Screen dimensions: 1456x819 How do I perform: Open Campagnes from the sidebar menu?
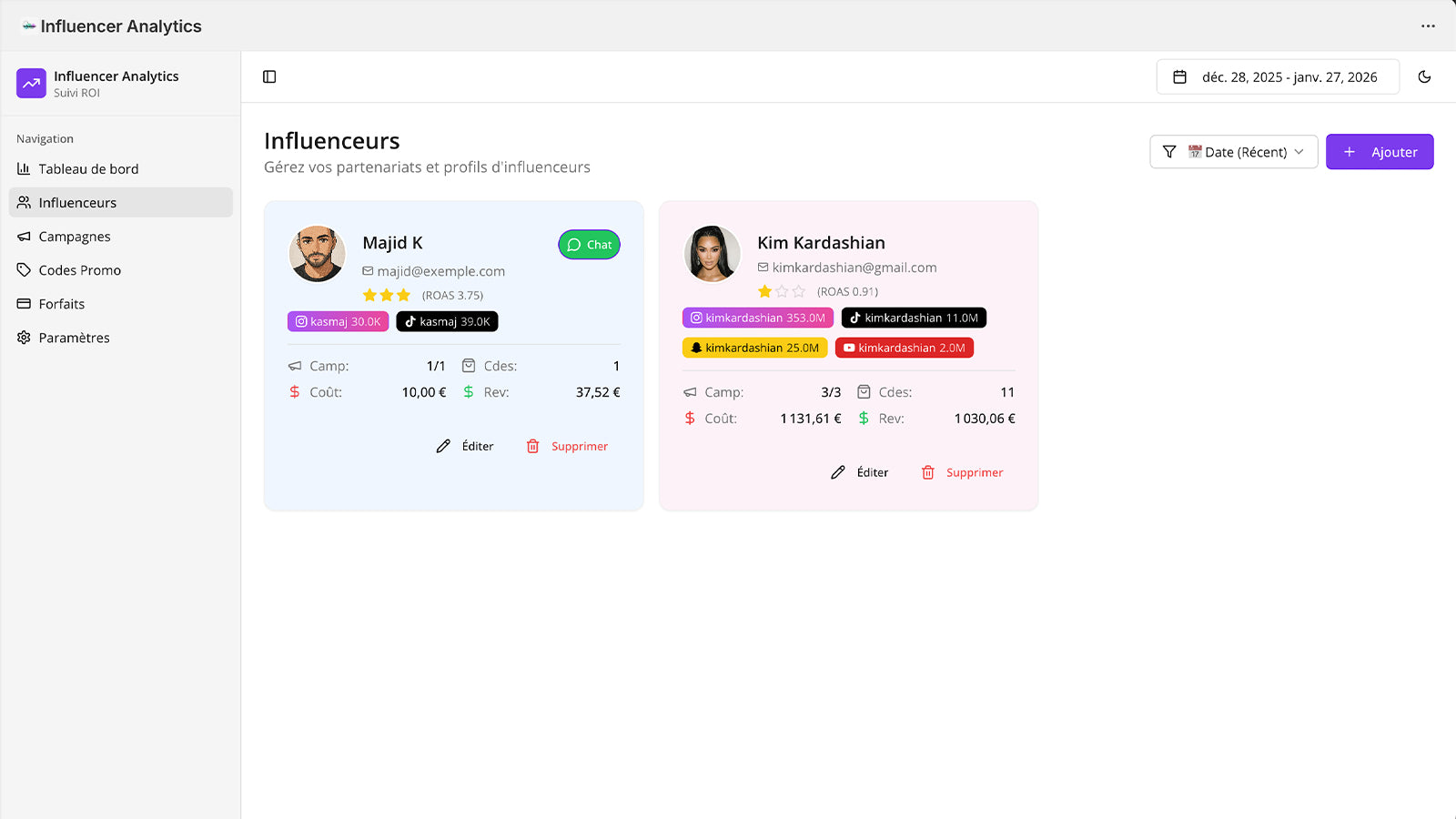pyautogui.click(x=75, y=236)
